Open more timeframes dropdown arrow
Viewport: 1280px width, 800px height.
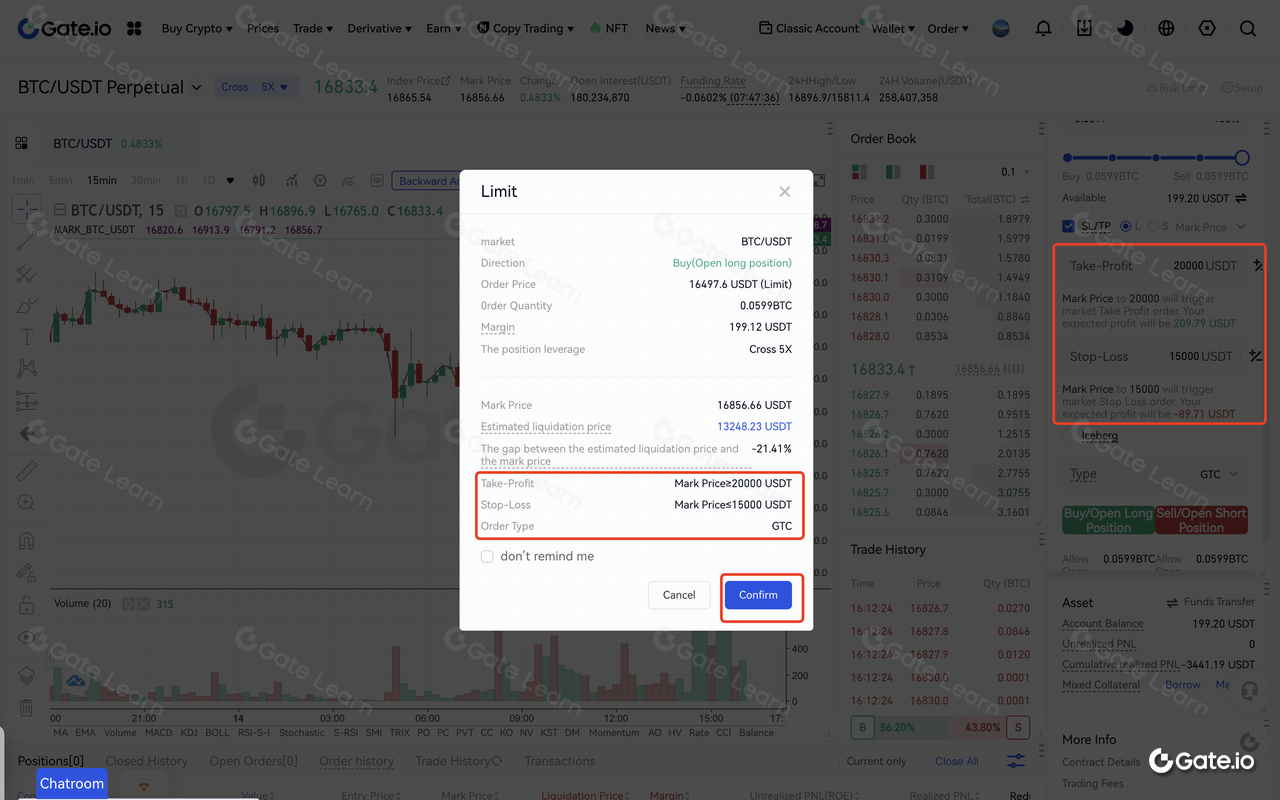click(x=230, y=180)
